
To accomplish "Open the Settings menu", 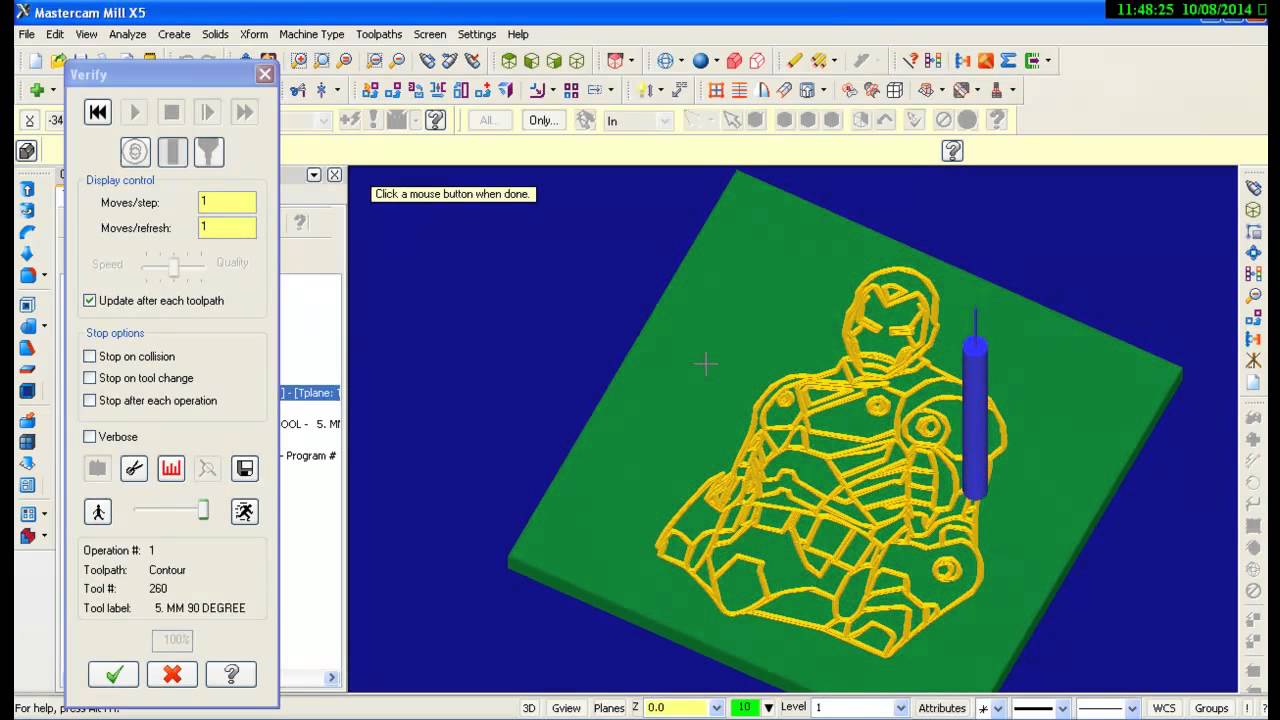I will pyautogui.click(x=477, y=34).
